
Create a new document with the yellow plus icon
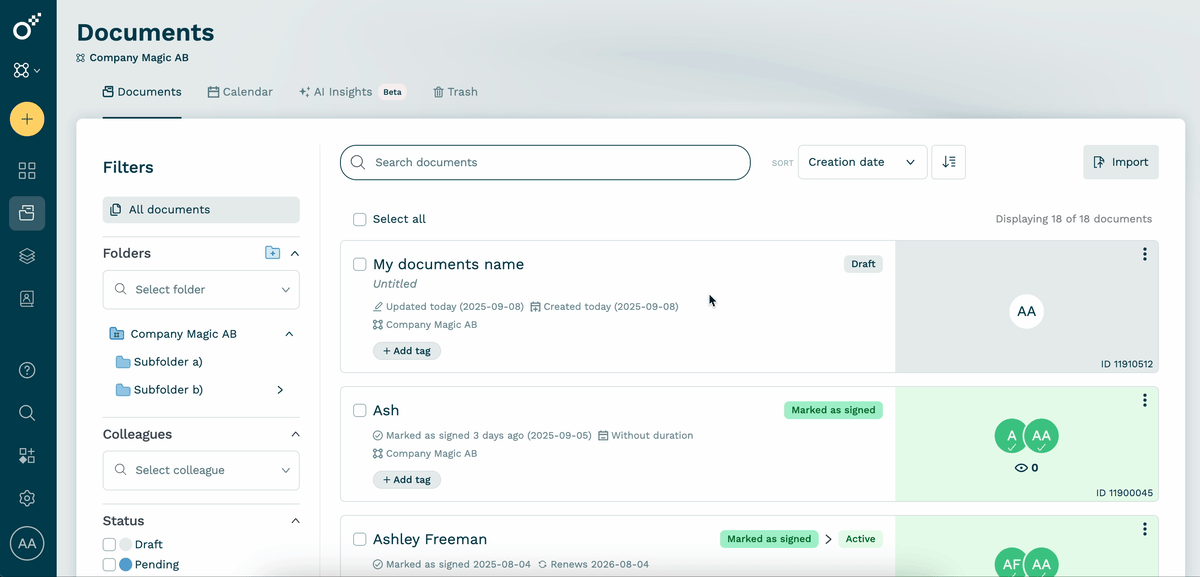point(26,118)
